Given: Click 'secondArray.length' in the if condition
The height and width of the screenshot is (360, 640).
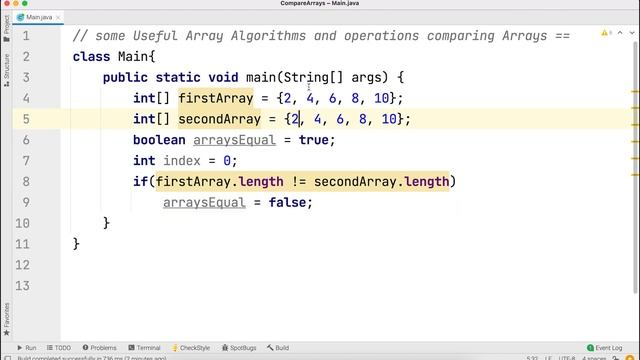Looking at the screenshot, I should click(381, 182).
